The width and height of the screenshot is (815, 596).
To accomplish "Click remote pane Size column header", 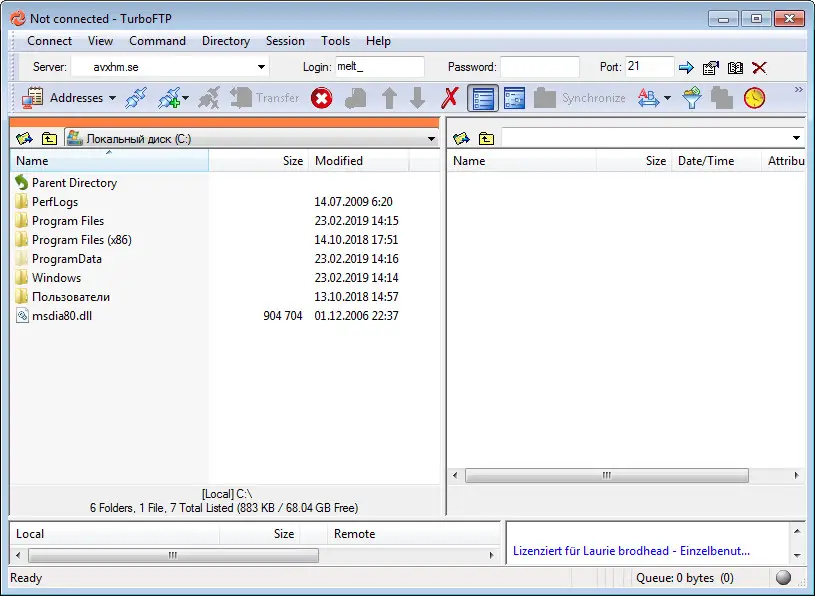I will pyautogui.click(x=634, y=161).
